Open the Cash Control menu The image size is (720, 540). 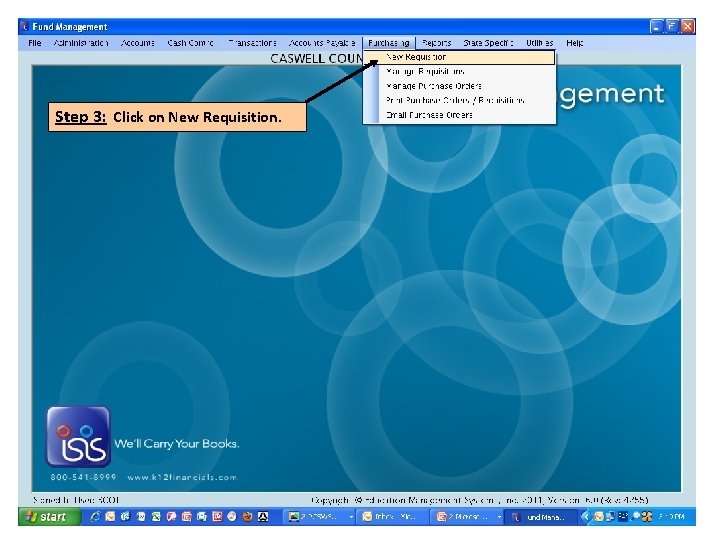click(191, 43)
